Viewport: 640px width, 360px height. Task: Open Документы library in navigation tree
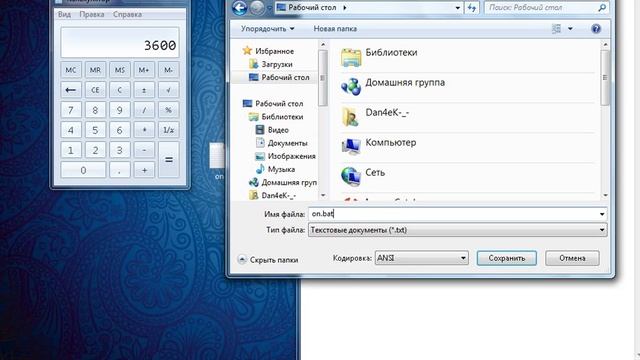(x=281, y=143)
